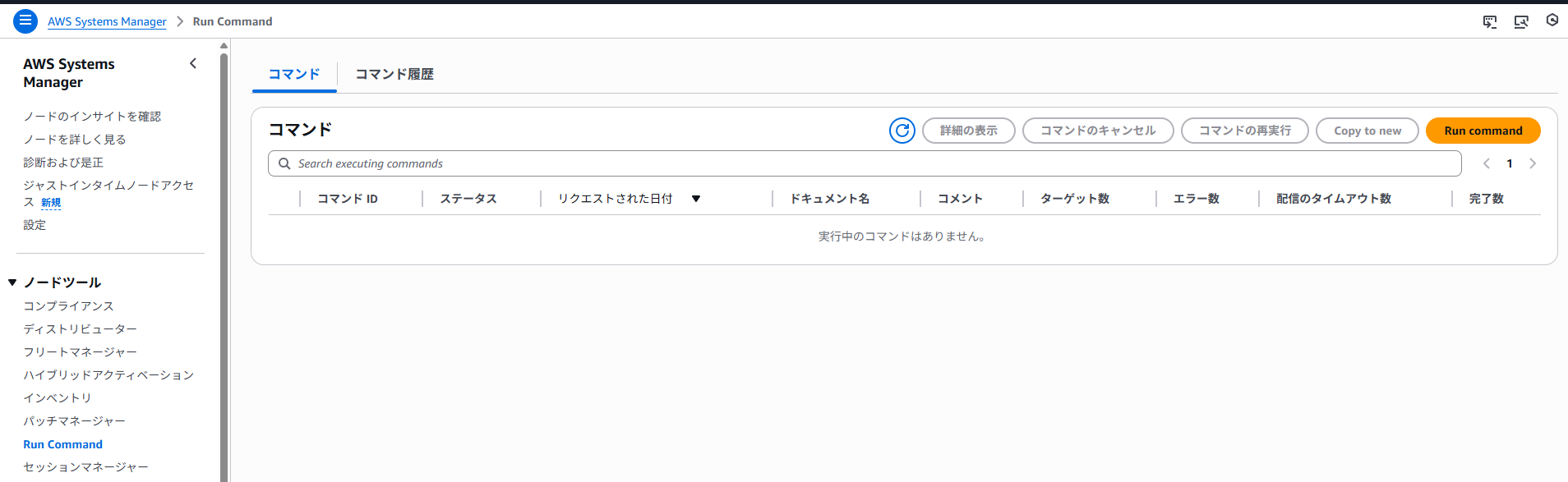Click the search magnifier icon

pyautogui.click(x=284, y=163)
